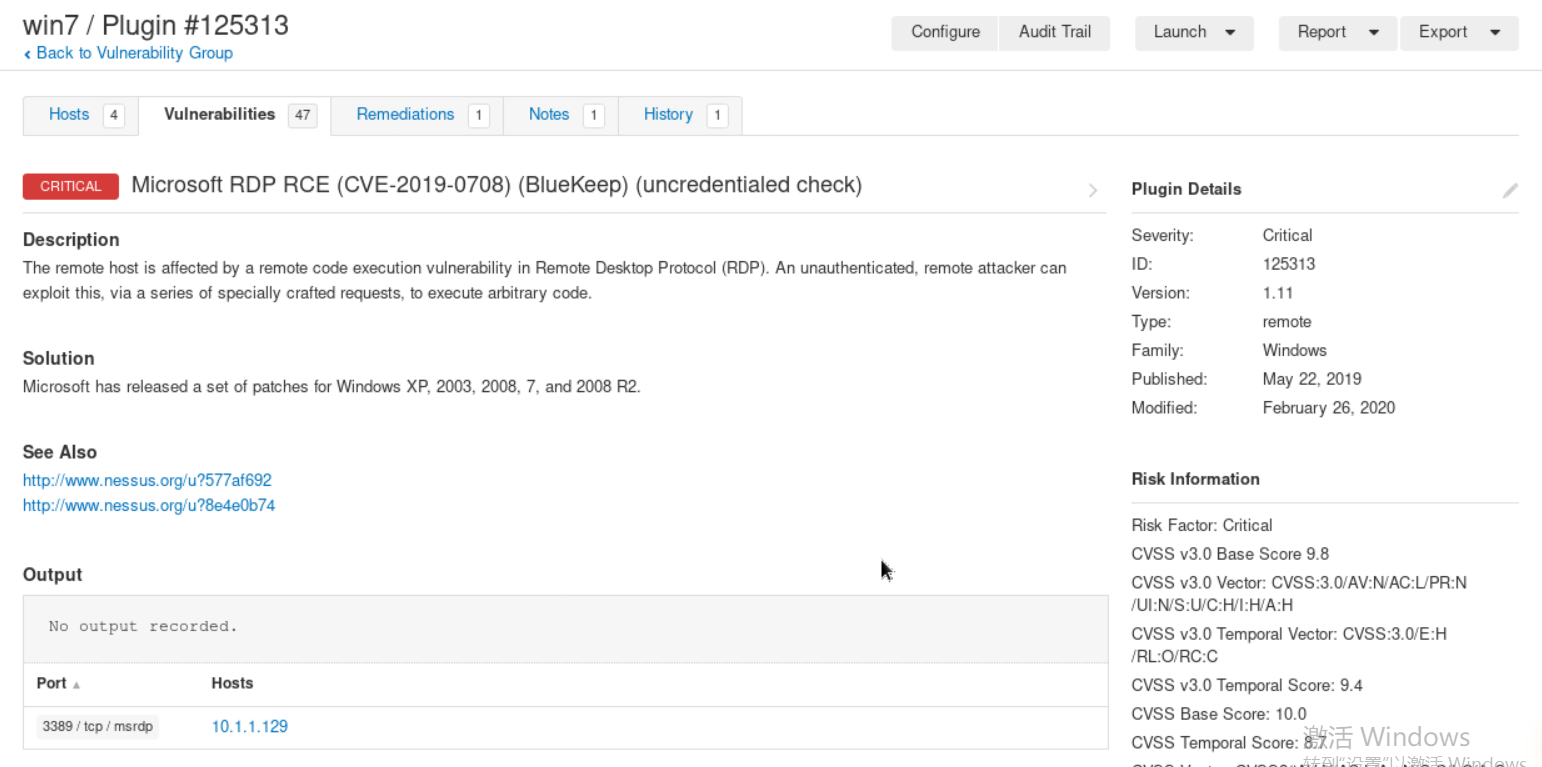This screenshot has width=1542, height=767.
Task: Open the Audit Trail
Action: pos(1055,32)
